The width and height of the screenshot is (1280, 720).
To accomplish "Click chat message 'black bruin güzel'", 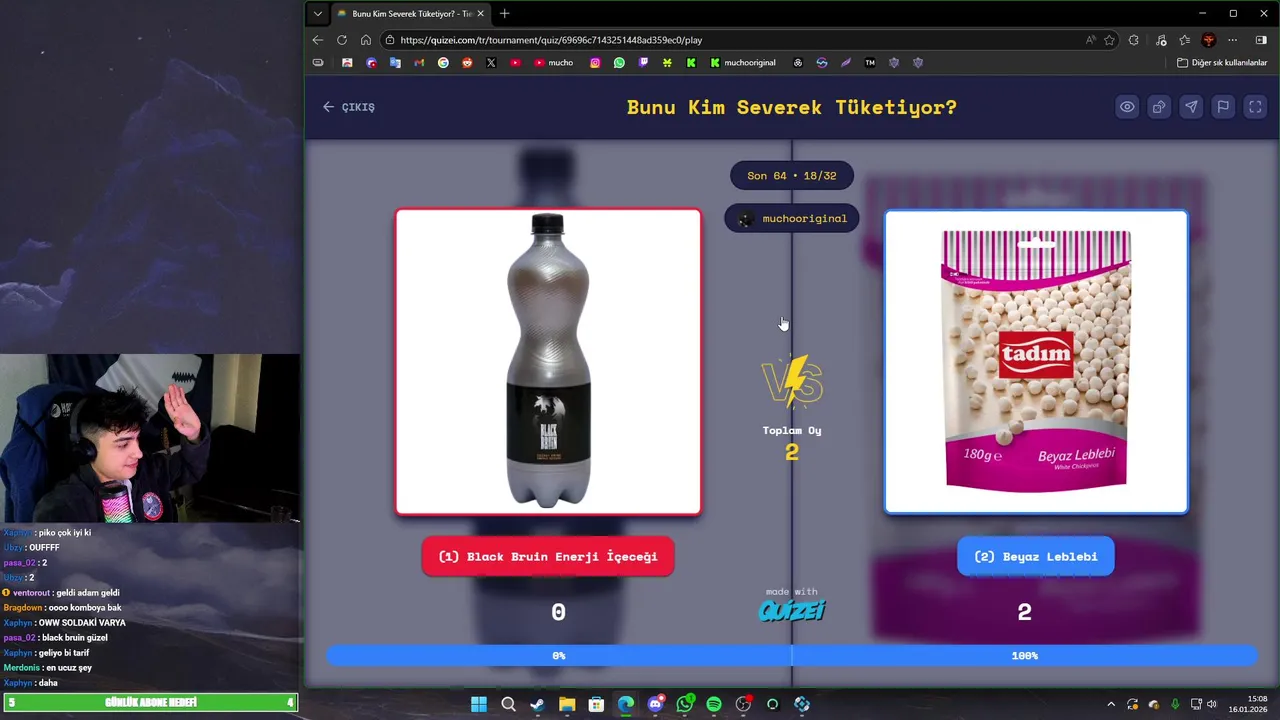I will 74,638.
